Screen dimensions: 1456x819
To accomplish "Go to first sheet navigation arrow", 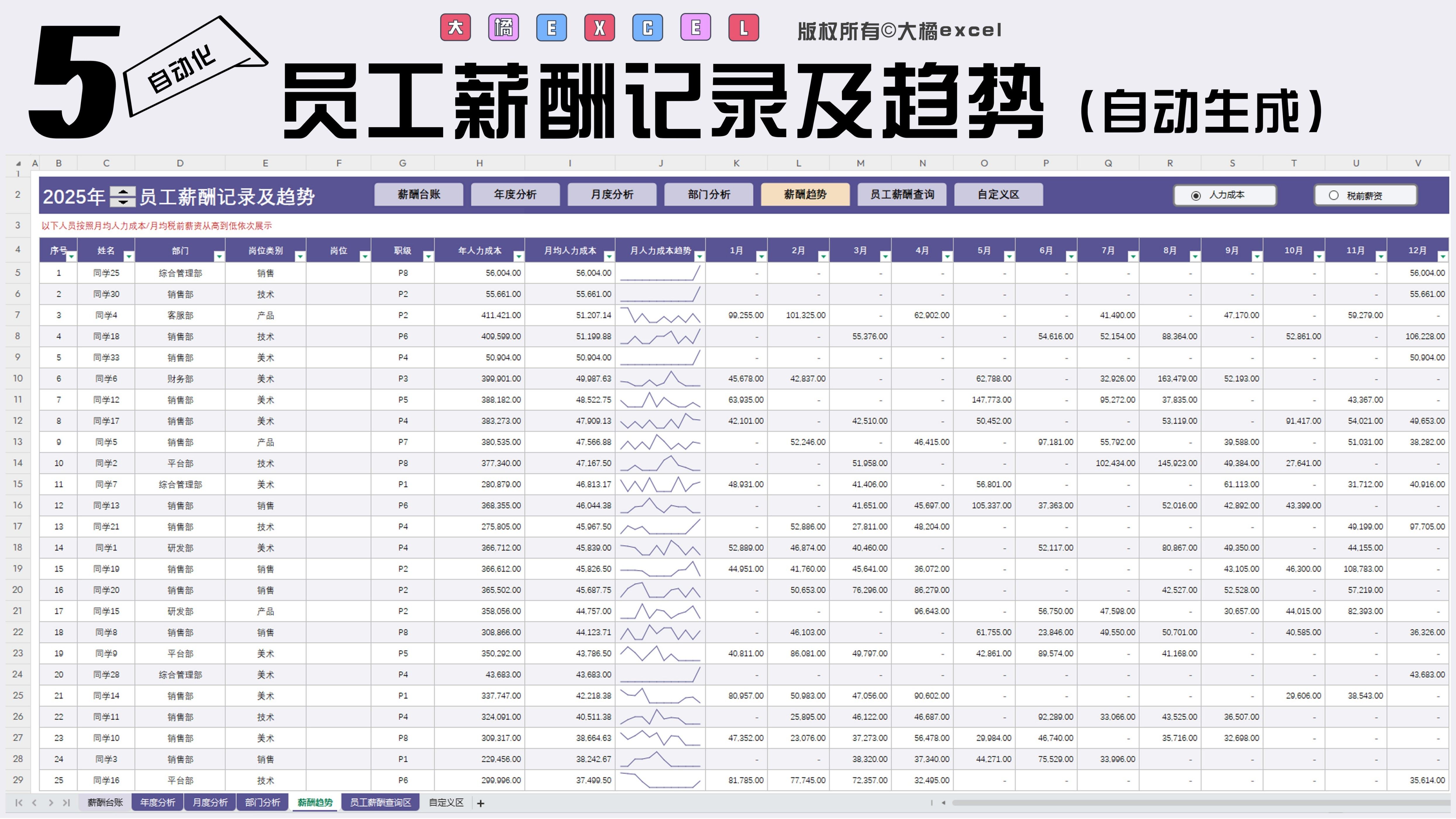I will point(19,803).
